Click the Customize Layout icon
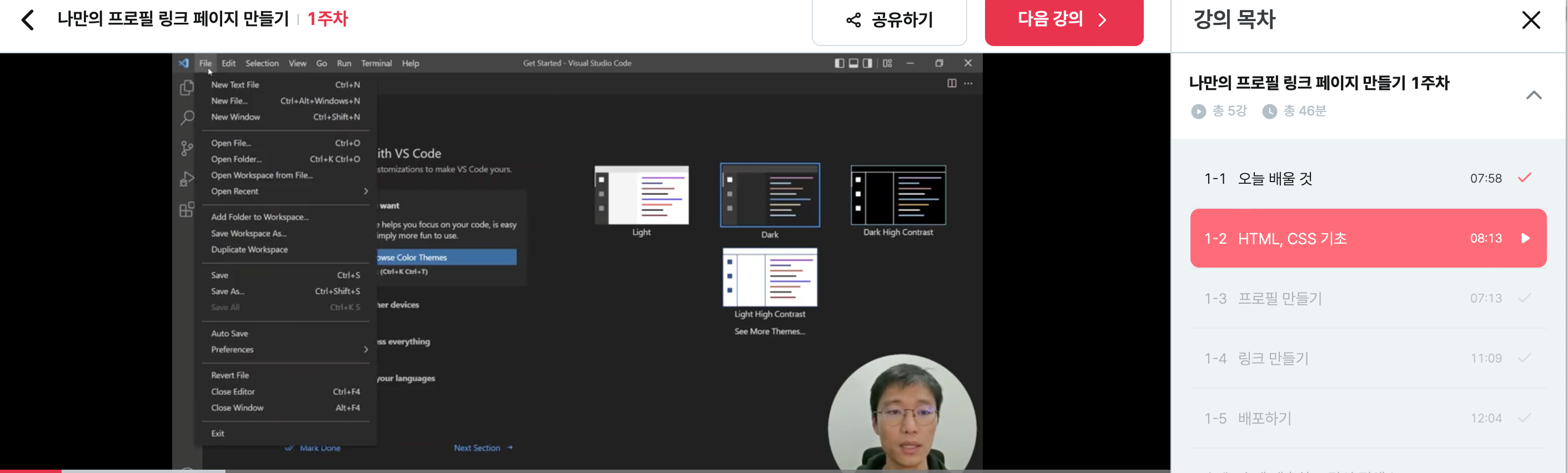This screenshot has width=1568, height=473. [x=887, y=63]
